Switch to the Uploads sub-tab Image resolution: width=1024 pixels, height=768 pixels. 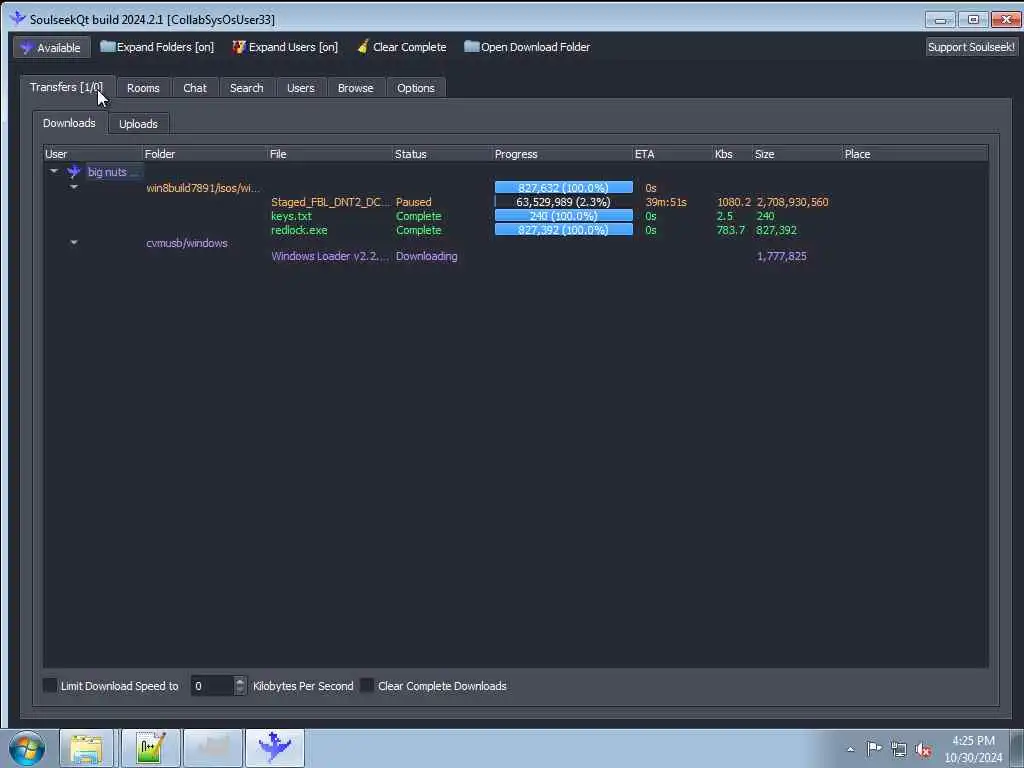click(138, 123)
